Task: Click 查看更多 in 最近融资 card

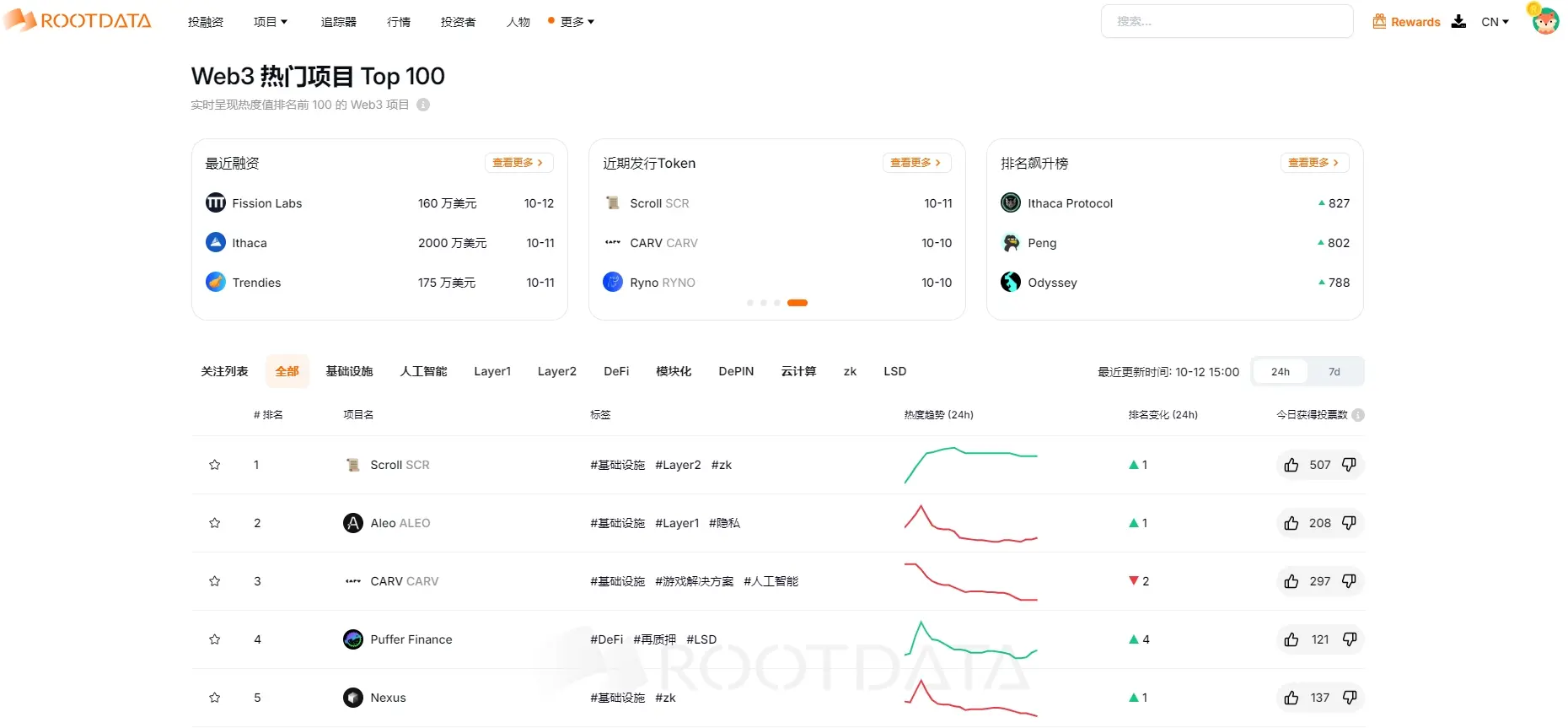Action: click(518, 163)
